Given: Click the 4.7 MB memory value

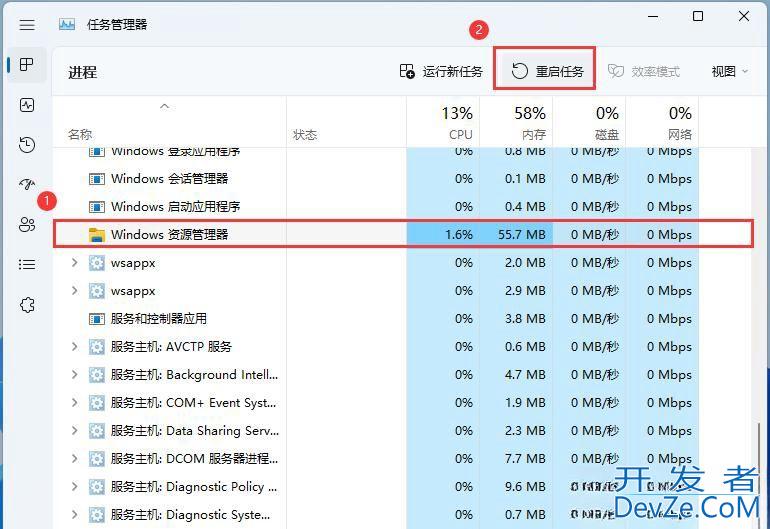Looking at the screenshot, I should [525, 375].
